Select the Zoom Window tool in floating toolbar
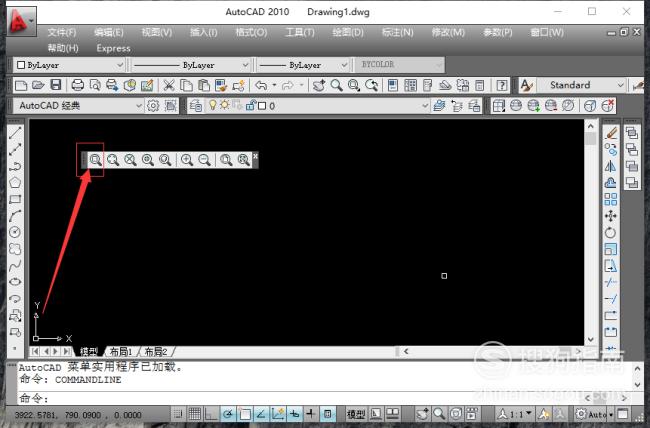Image resolution: width=650 pixels, height=428 pixels. point(95,160)
